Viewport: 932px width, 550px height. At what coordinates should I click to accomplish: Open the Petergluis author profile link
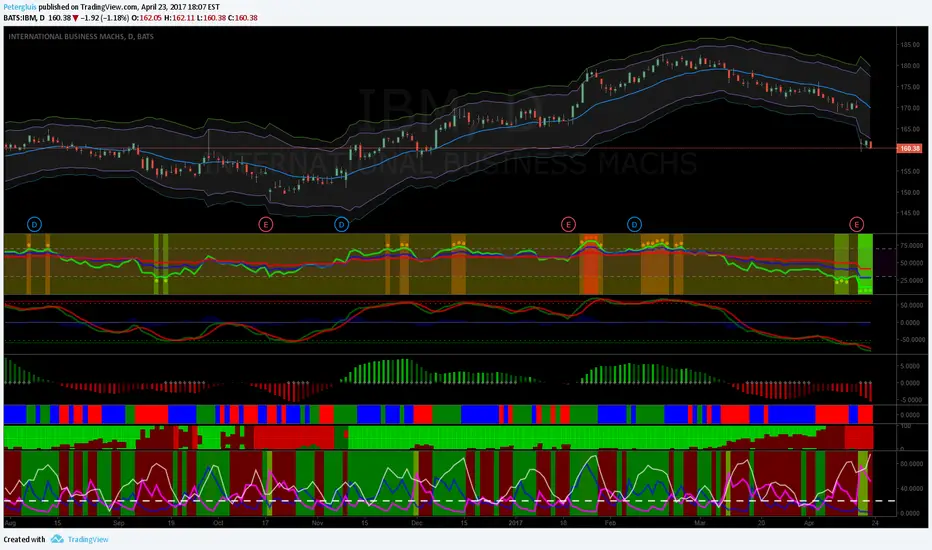tap(20, 7)
